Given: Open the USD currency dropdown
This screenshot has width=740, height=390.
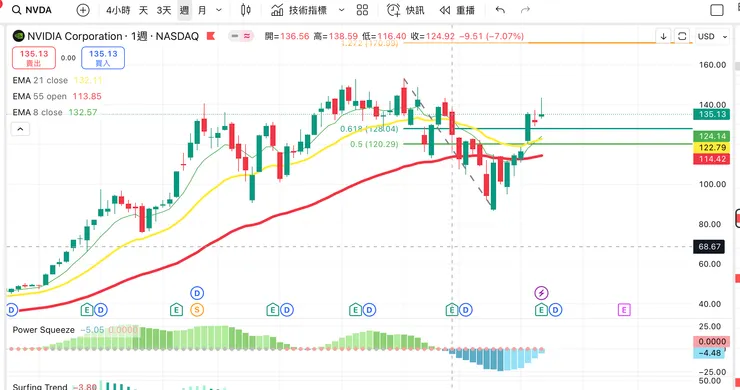Looking at the screenshot, I should [712, 36].
